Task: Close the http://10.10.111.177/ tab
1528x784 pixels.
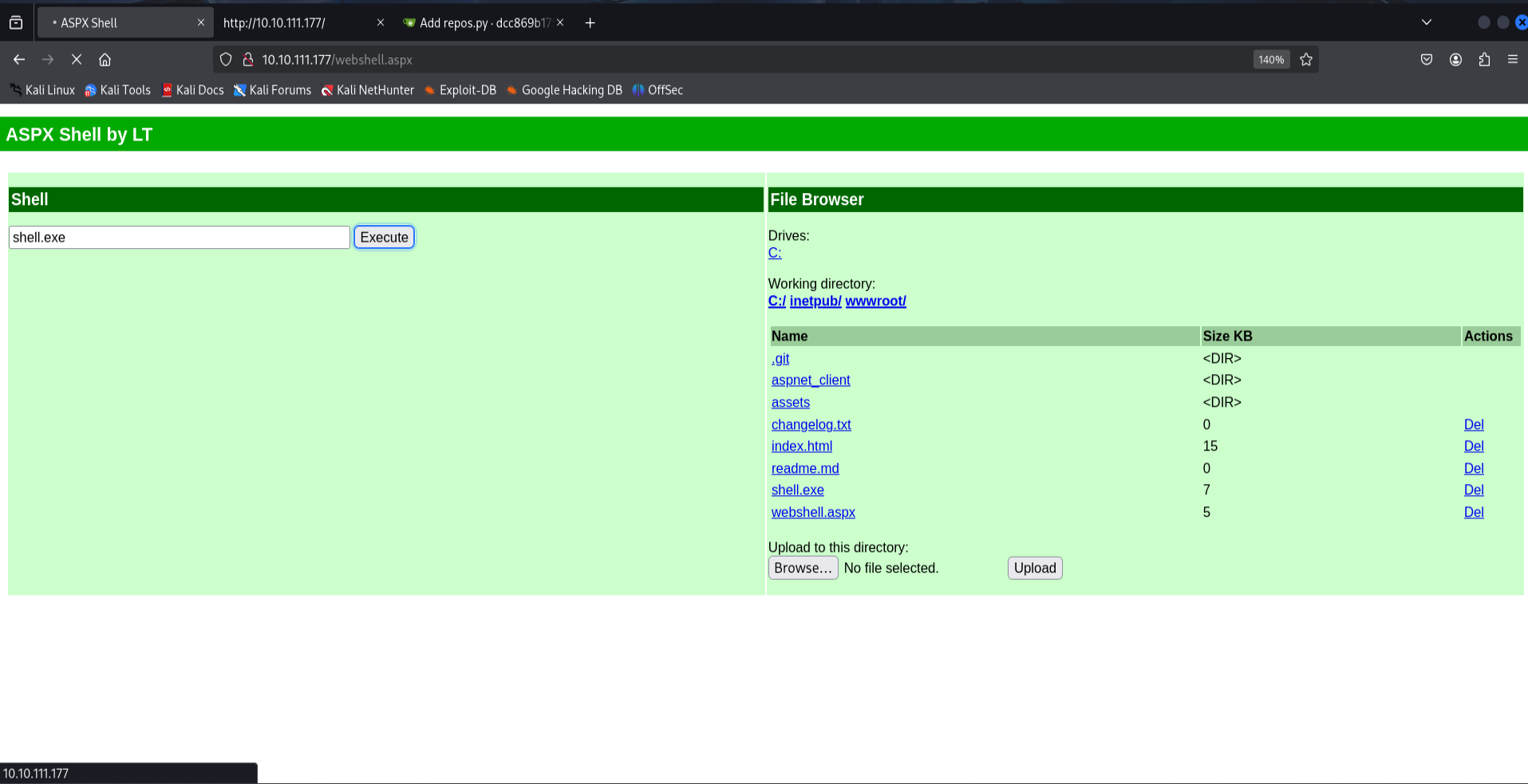Action: point(381,23)
